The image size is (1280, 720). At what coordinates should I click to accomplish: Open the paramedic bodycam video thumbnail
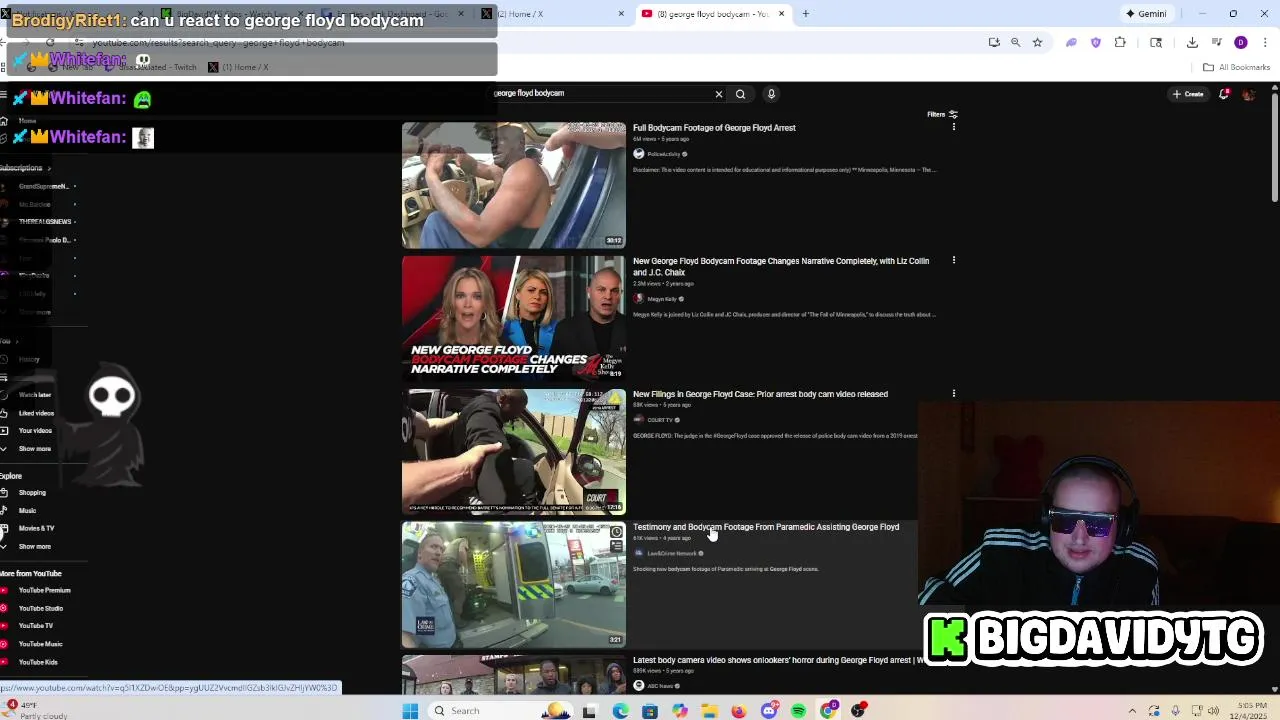point(514,584)
